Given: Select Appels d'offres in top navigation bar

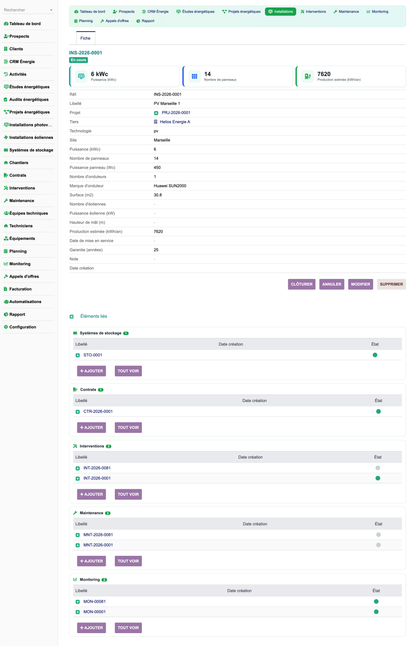Looking at the screenshot, I should [115, 21].
